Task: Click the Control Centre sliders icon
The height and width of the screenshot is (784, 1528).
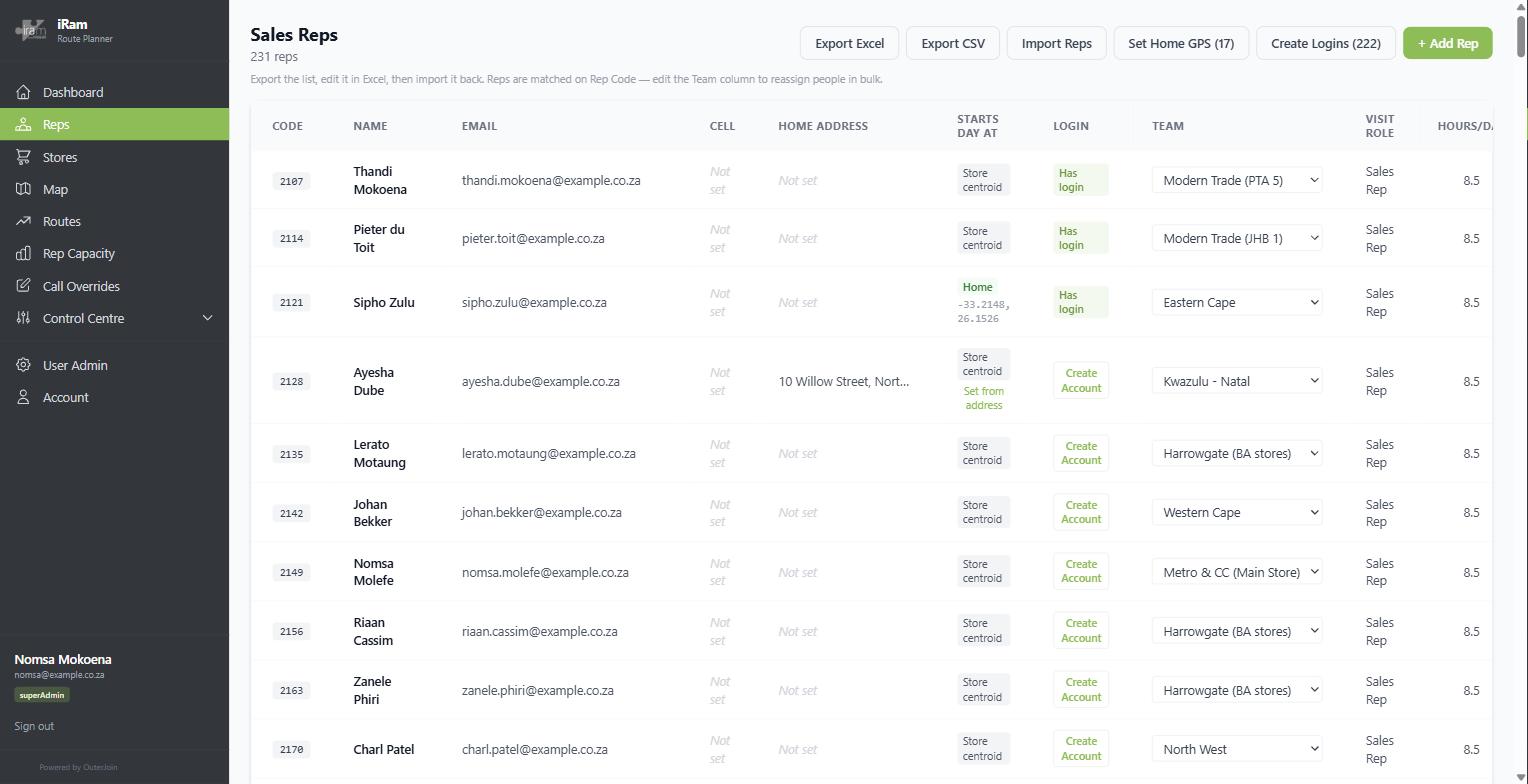Action: pyautogui.click(x=23, y=318)
